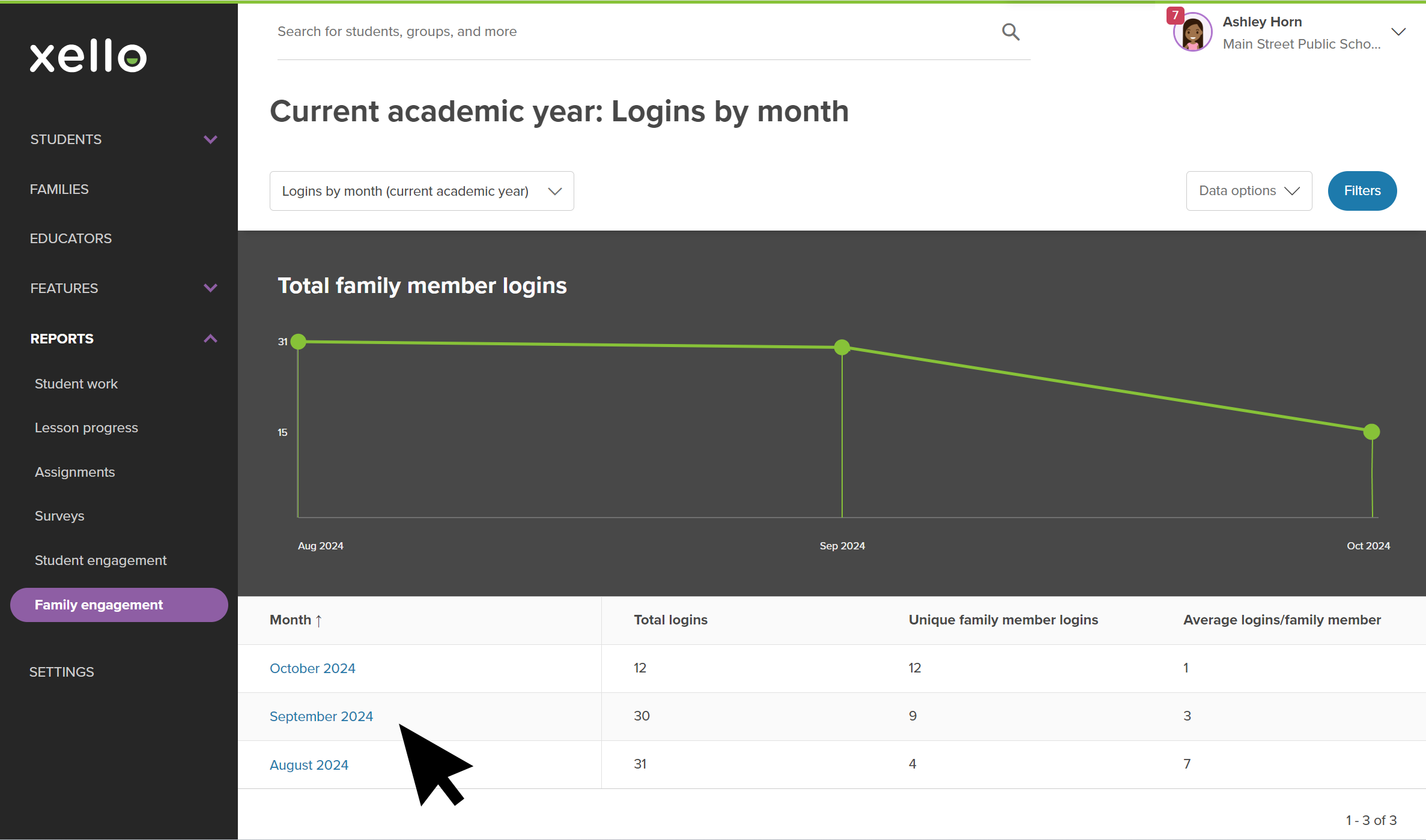Open Ashley Horn's profile avatar
The width and height of the screenshot is (1426, 840).
[1192, 32]
